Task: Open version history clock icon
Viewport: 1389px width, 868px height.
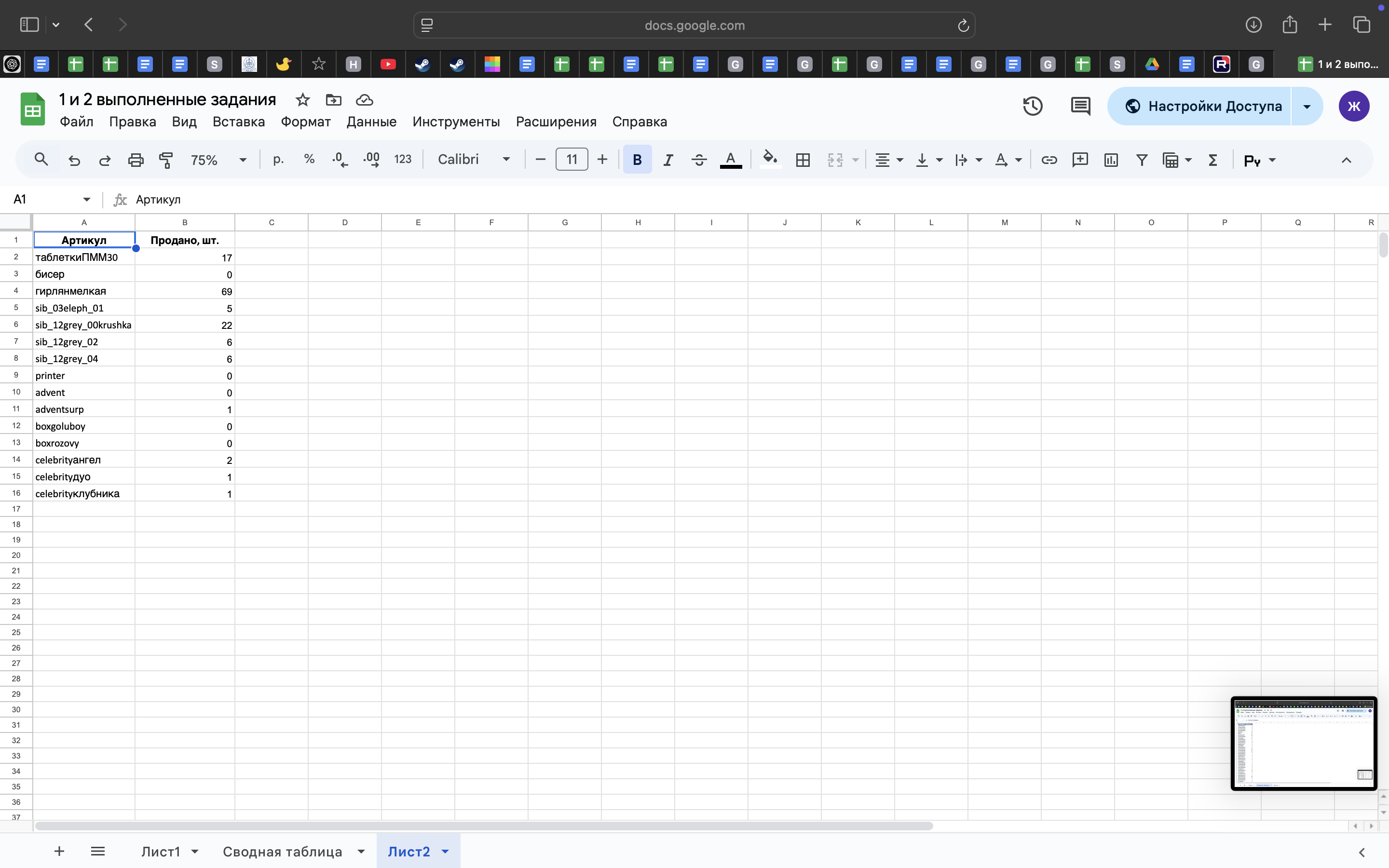Action: 1032,106
